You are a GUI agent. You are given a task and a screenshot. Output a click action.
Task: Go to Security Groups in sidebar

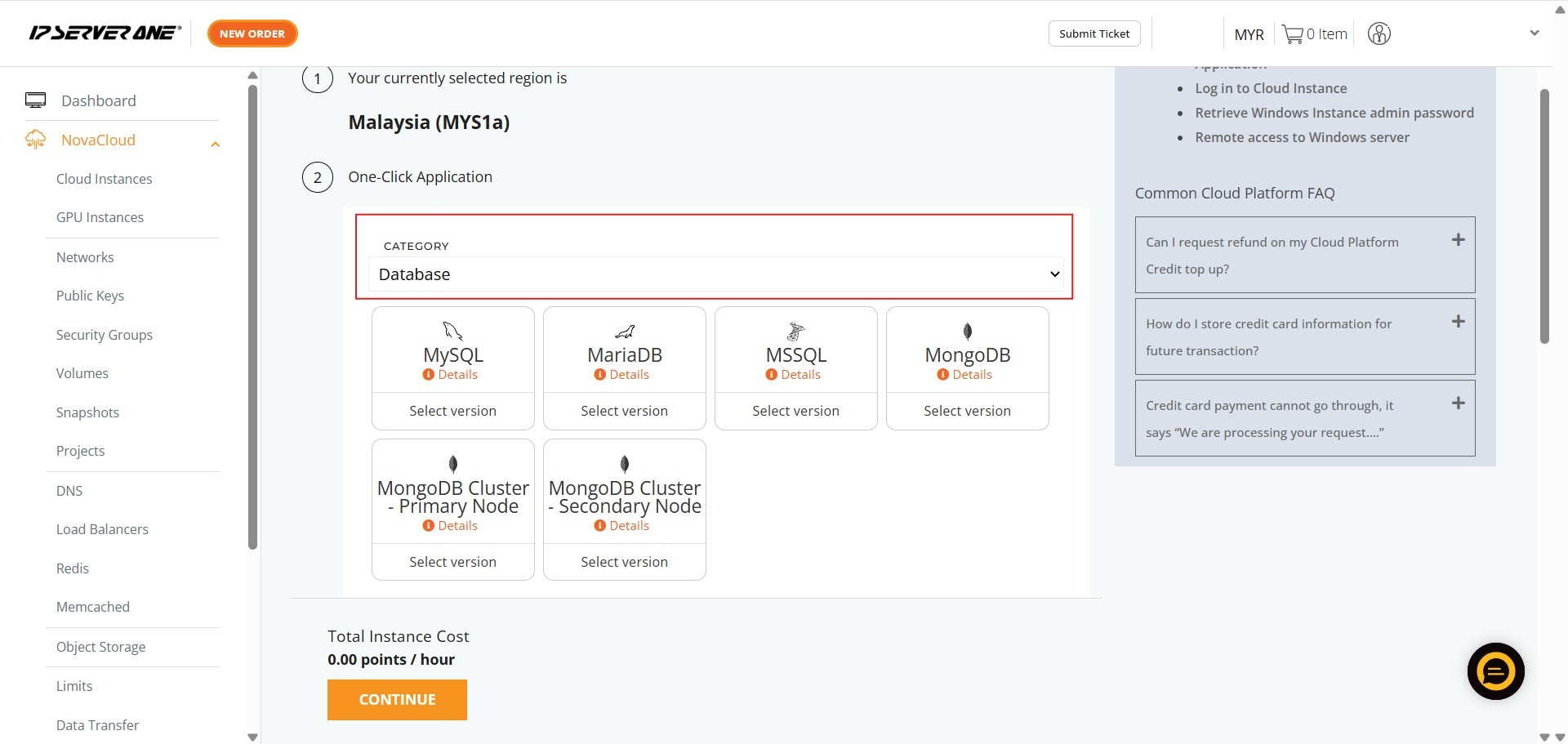click(x=104, y=335)
